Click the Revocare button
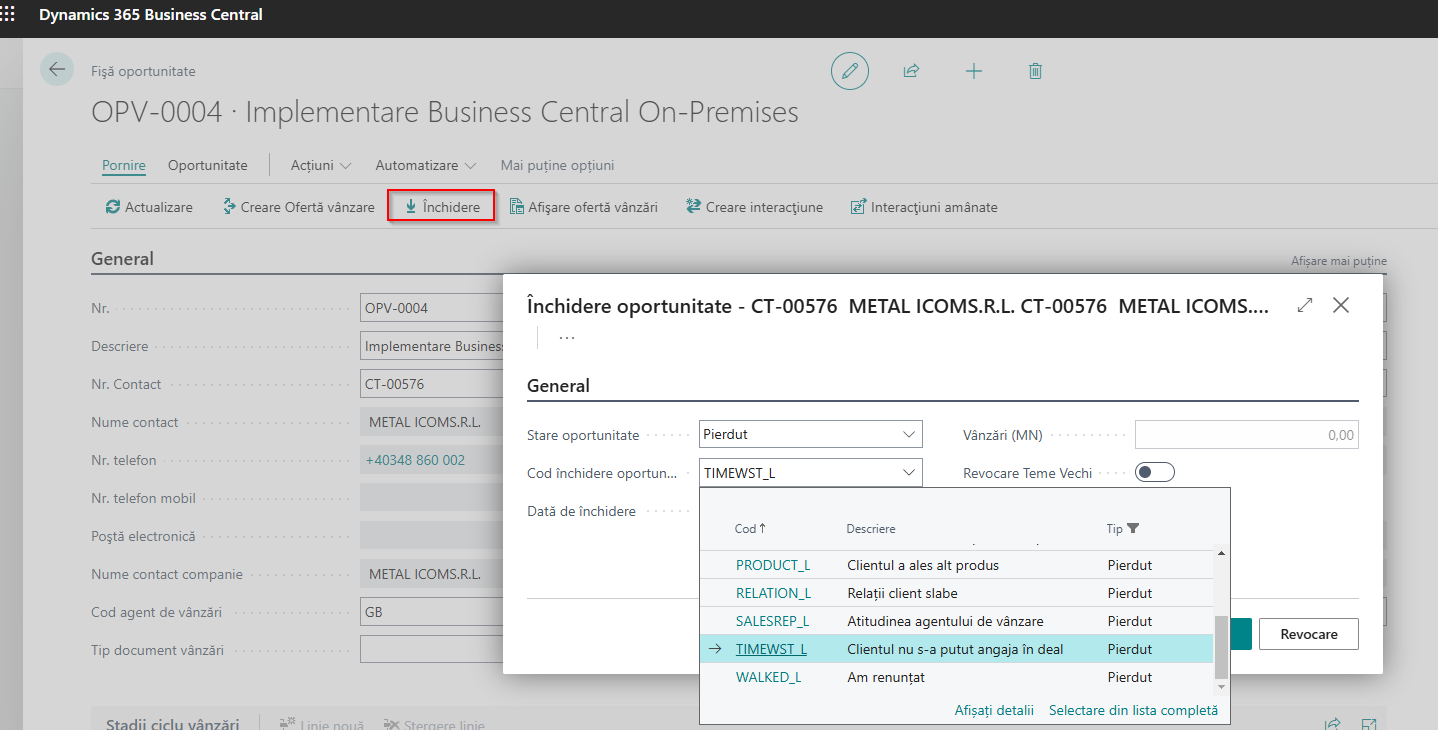The height and width of the screenshot is (730, 1438). pos(1309,634)
